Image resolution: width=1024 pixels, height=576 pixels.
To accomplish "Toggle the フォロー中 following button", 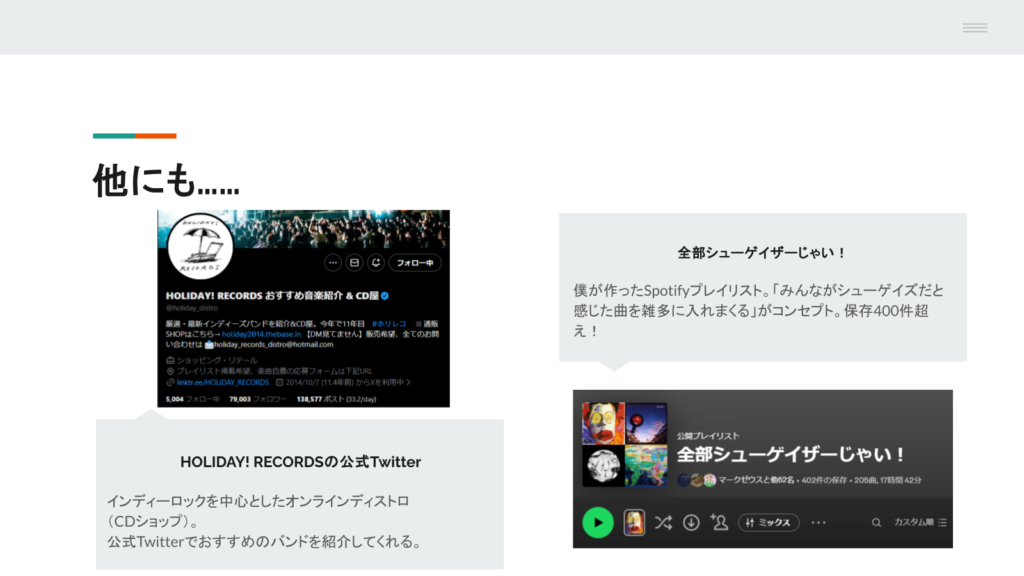I will tap(414, 263).
